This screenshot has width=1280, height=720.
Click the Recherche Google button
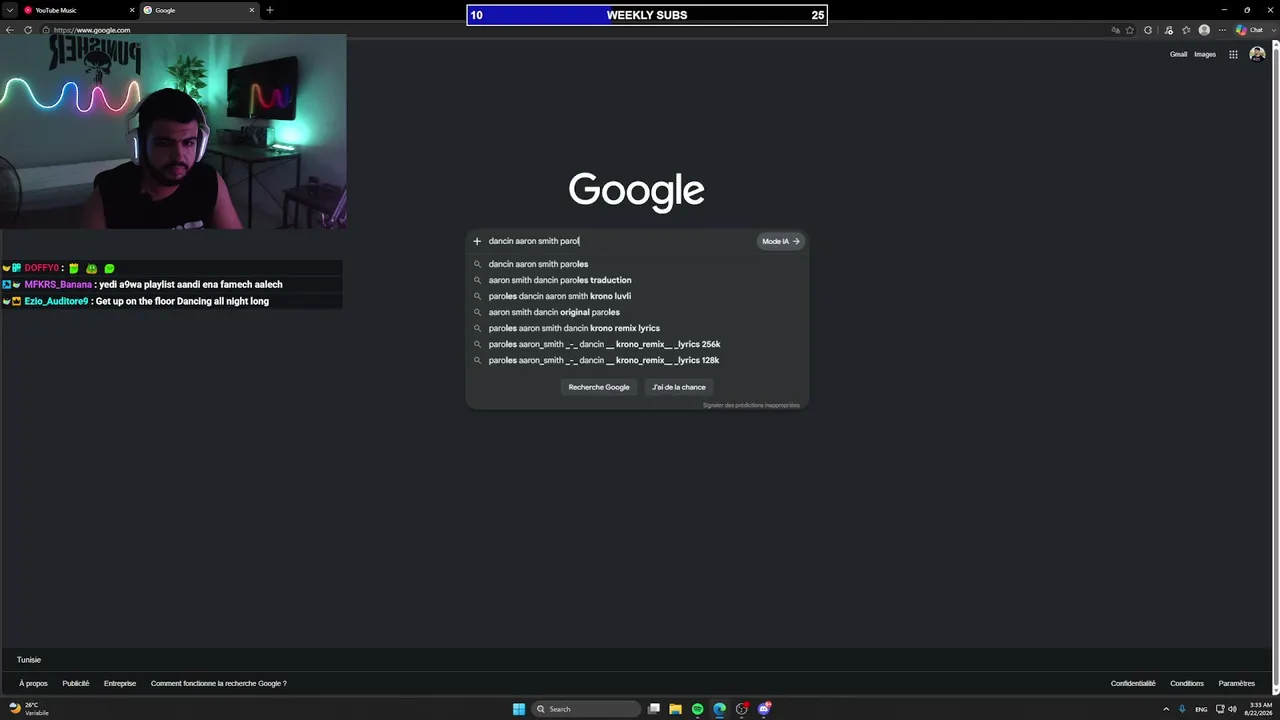(x=599, y=387)
